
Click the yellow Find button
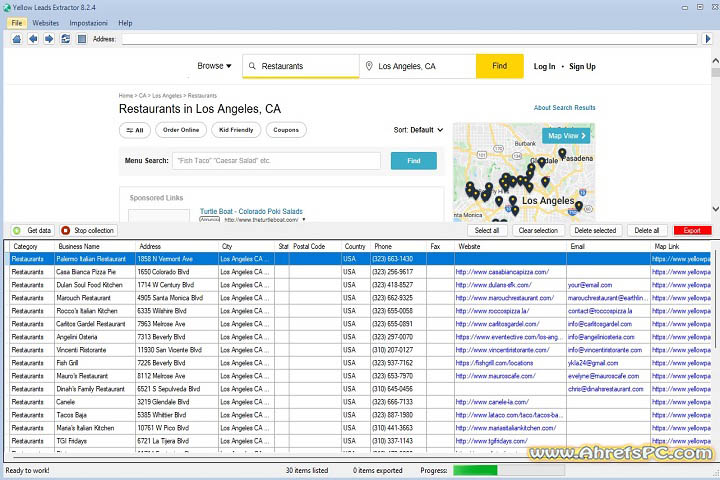pyautogui.click(x=500, y=66)
